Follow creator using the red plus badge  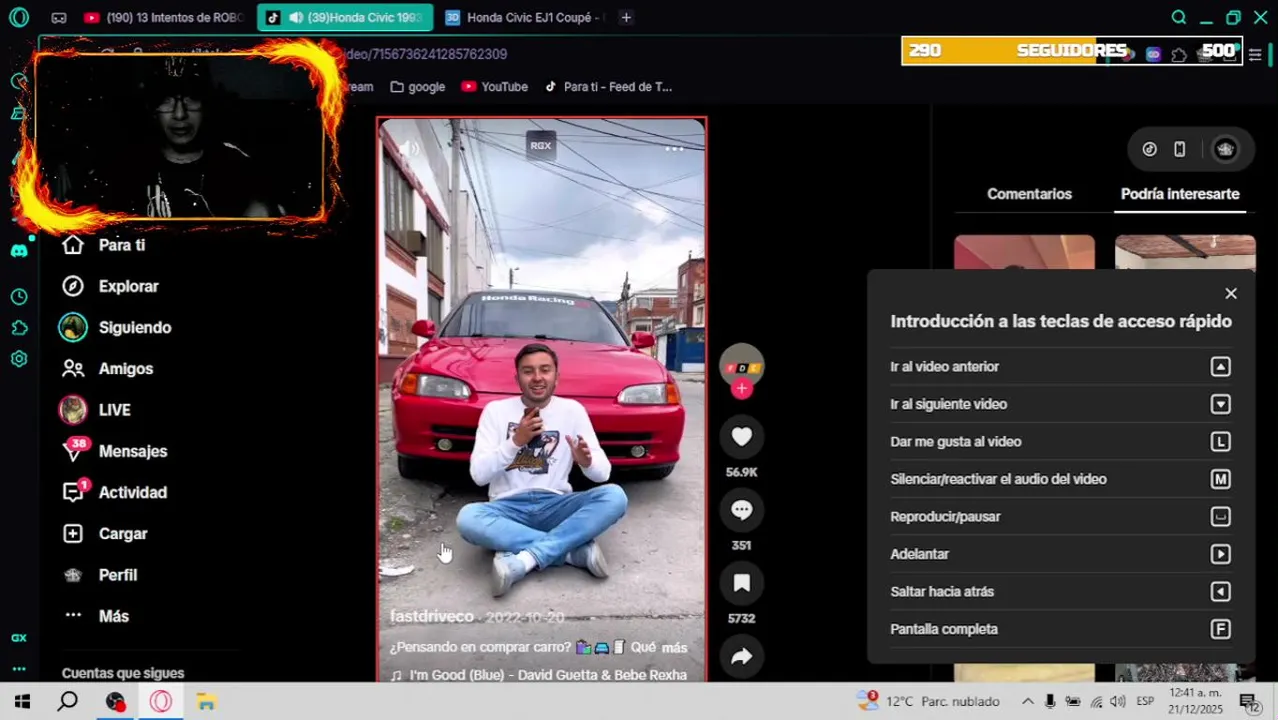pos(741,389)
